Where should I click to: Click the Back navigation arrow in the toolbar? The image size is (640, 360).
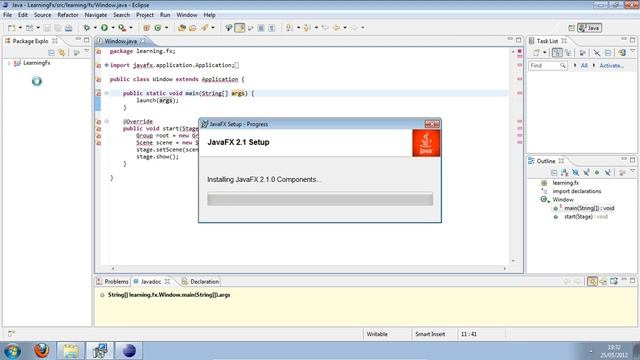click(x=336, y=28)
